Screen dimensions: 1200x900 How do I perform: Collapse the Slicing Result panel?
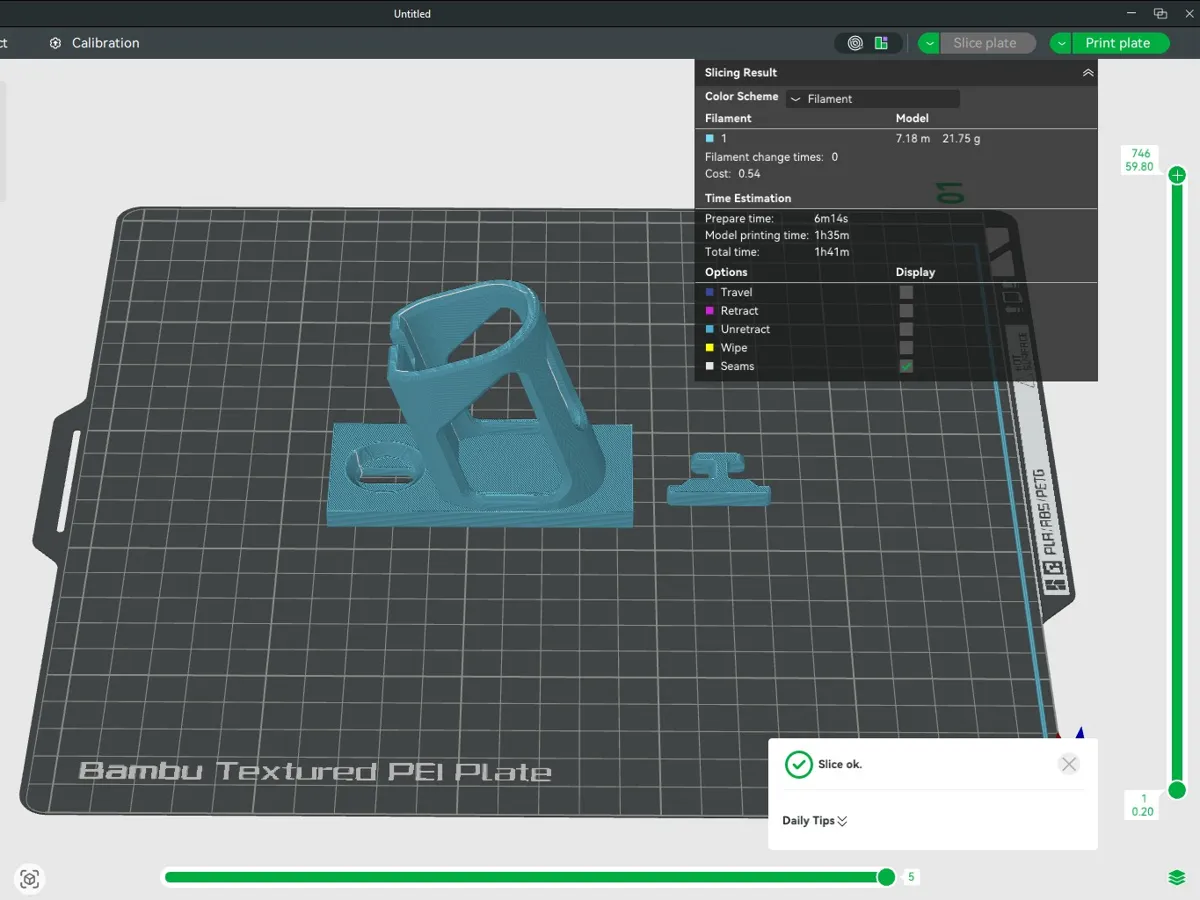tap(1087, 73)
